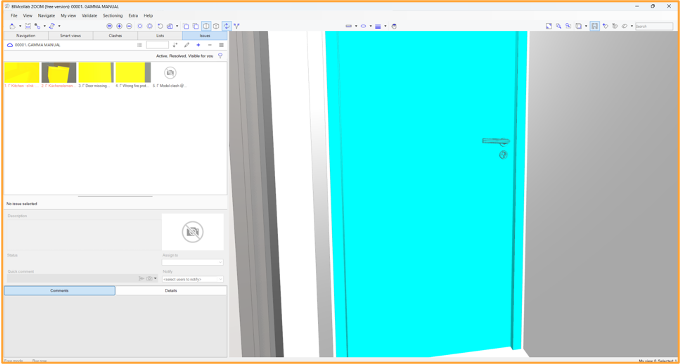Open the Sectioning menu
The image size is (680, 364).
click(x=113, y=16)
